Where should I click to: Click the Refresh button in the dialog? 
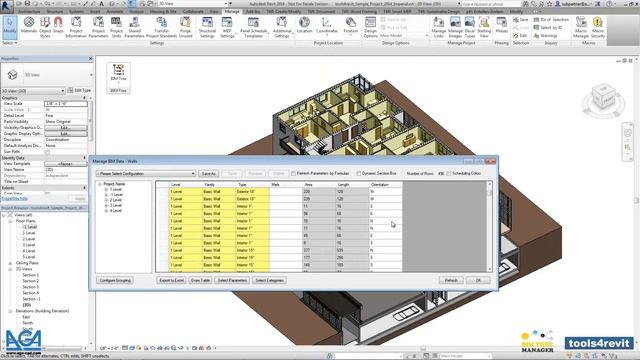click(x=451, y=280)
